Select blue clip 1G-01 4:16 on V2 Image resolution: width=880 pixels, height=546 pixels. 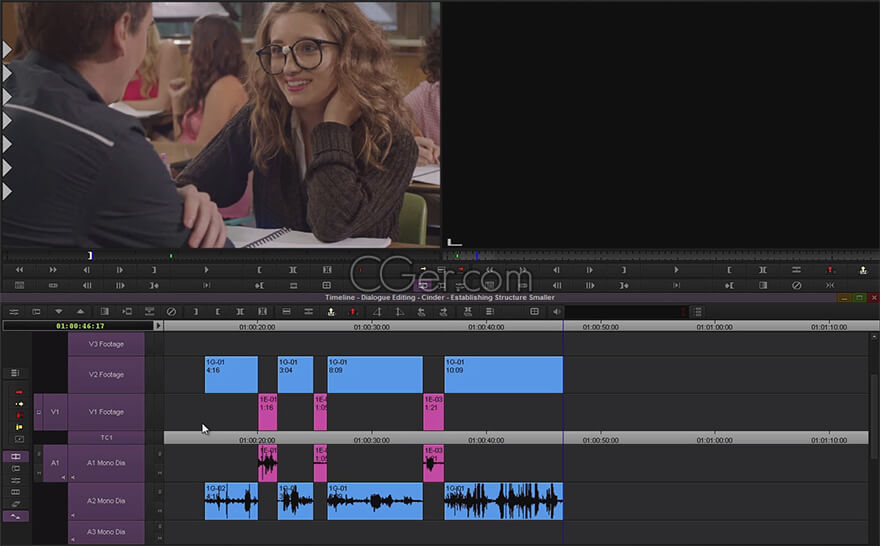(231, 375)
